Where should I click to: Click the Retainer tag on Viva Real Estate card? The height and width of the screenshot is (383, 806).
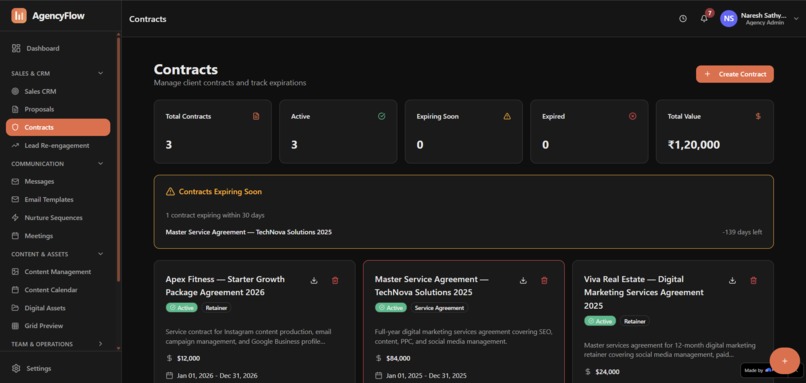point(634,321)
